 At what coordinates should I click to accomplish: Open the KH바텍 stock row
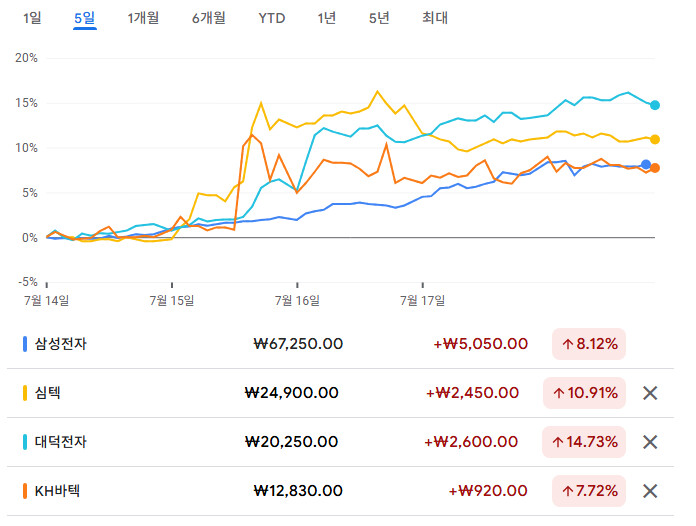coord(58,491)
